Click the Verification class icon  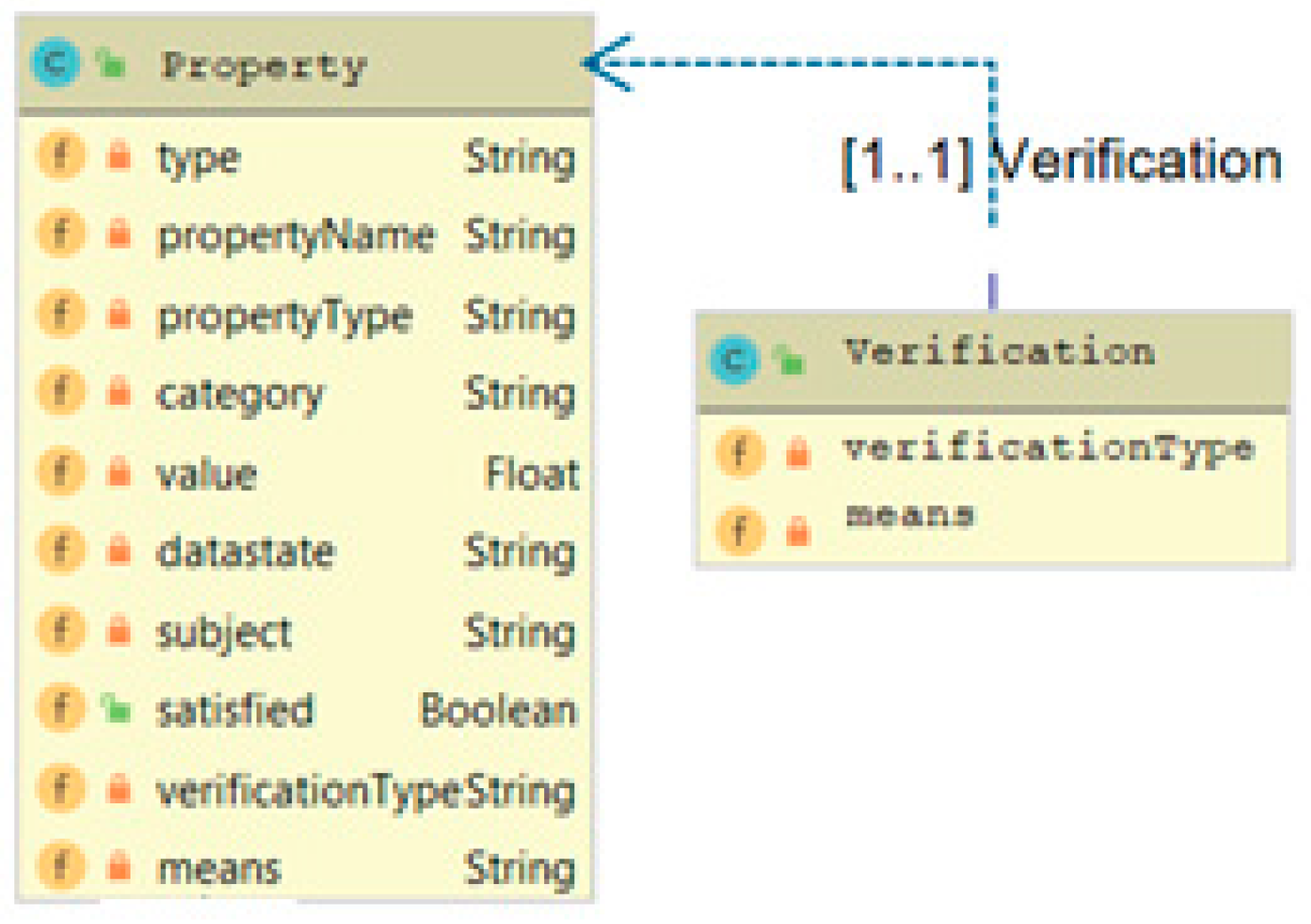(734, 359)
